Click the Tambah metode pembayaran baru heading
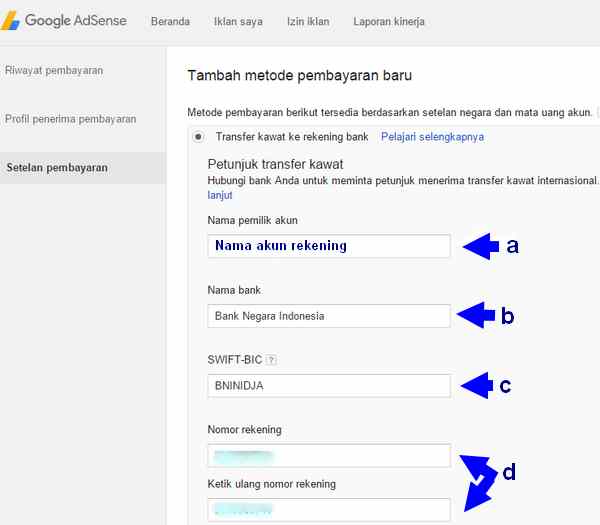600x525 pixels. [x=300, y=75]
